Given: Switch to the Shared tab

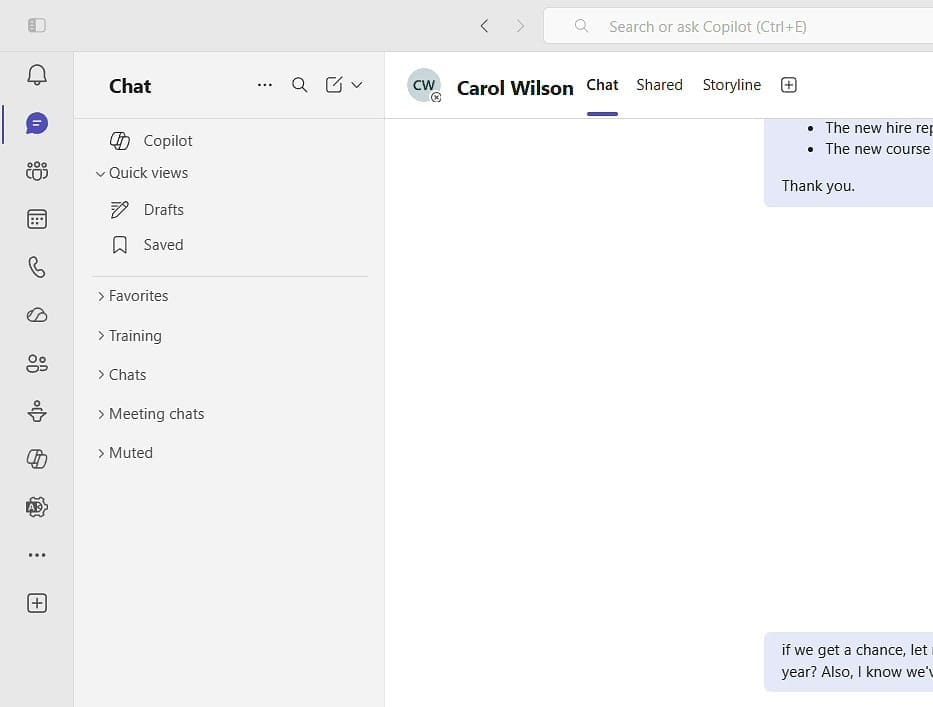Looking at the screenshot, I should coord(659,85).
